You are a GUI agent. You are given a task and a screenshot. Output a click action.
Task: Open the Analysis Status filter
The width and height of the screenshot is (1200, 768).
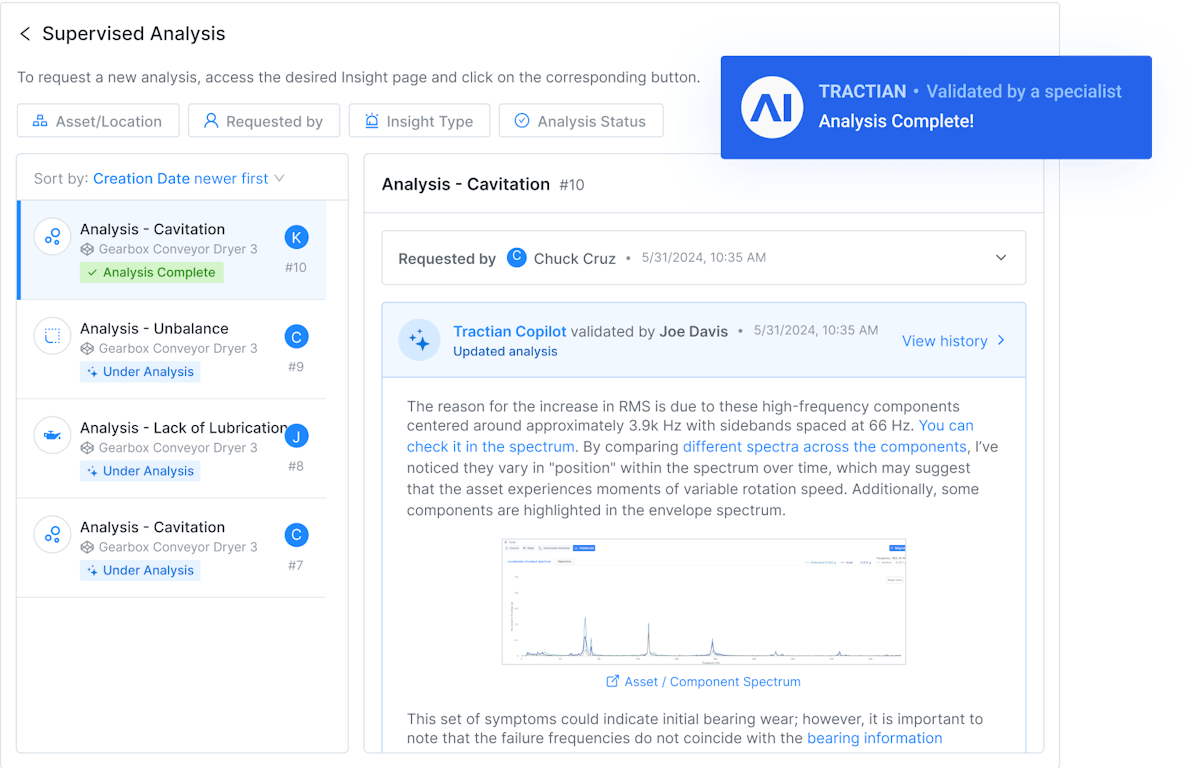pos(580,121)
